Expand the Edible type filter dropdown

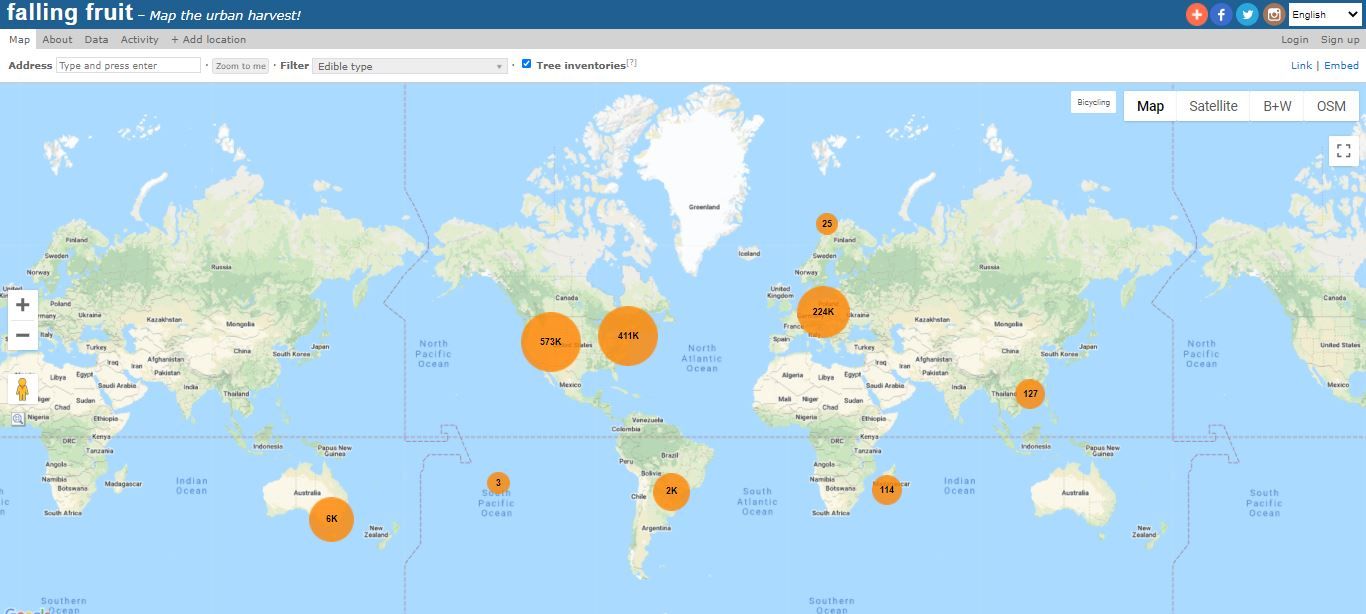click(410, 66)
